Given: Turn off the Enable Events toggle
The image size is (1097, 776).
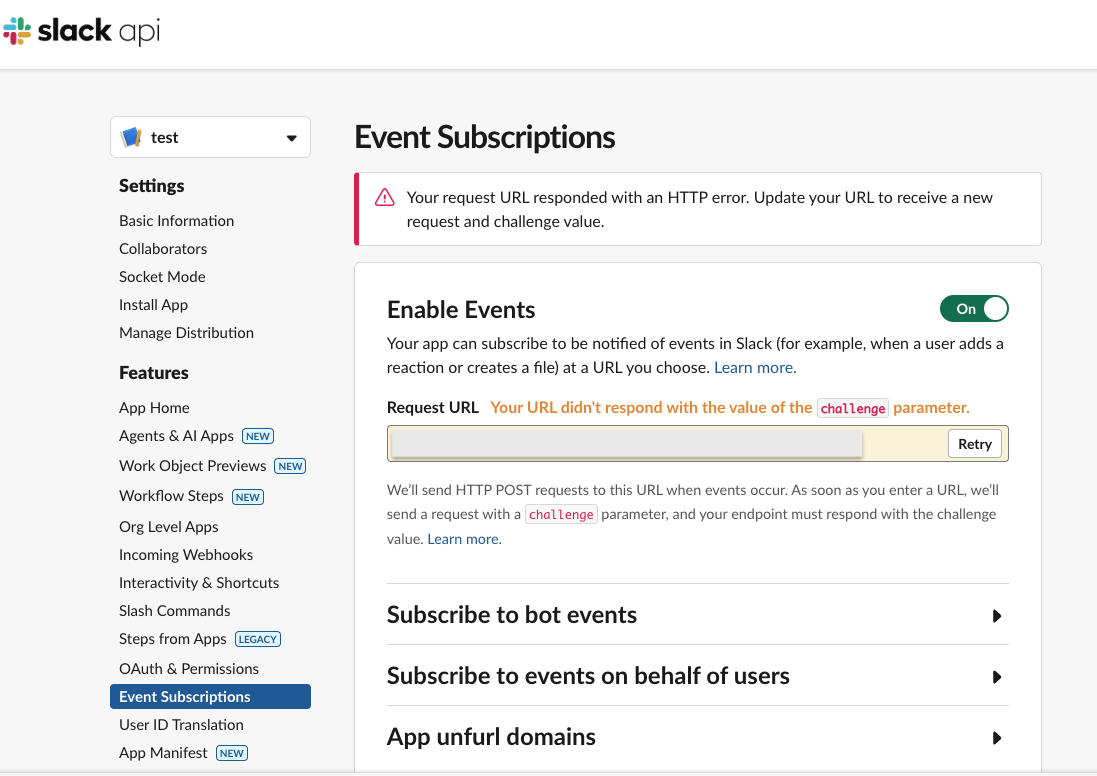Looking at the screenshot, I should [974, 309].
